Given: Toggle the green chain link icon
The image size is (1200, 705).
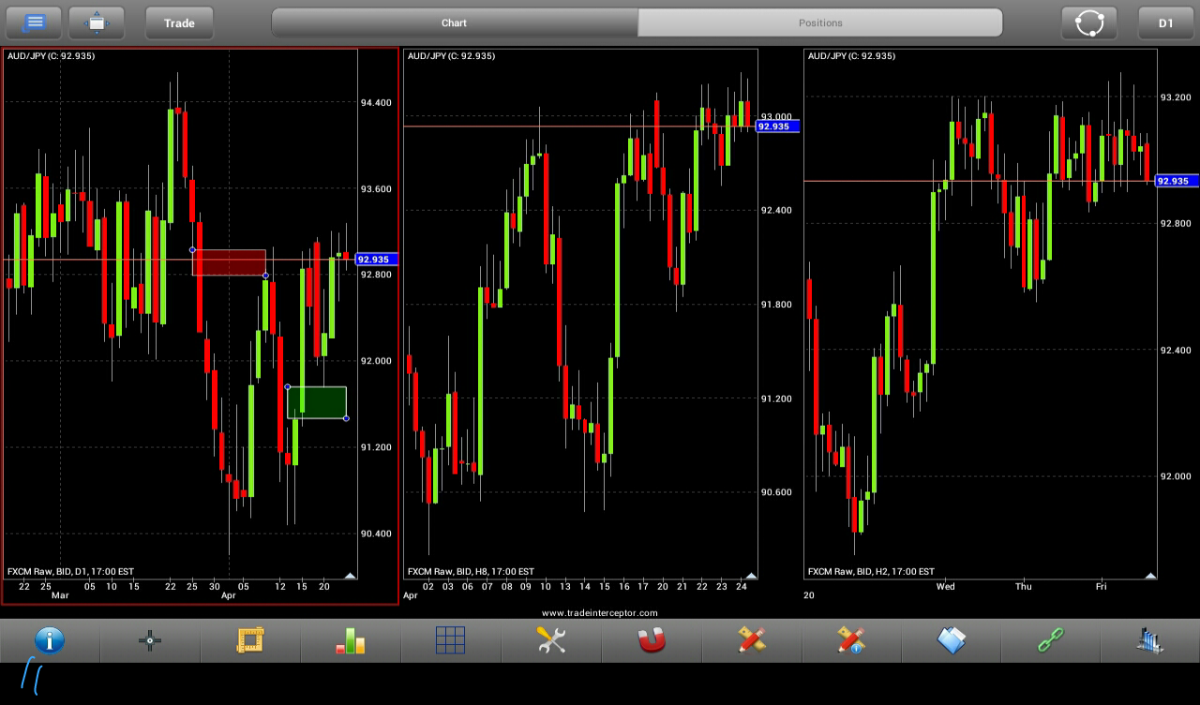Looking at the screenshot, I should point(1051,640).
